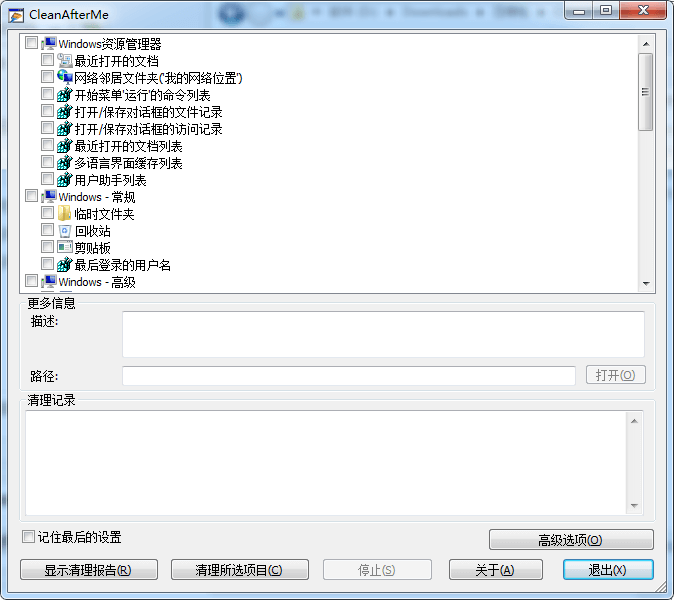Enable the 记住最后的设置 checkbox

pyautogui.click(x=28, y=536)
